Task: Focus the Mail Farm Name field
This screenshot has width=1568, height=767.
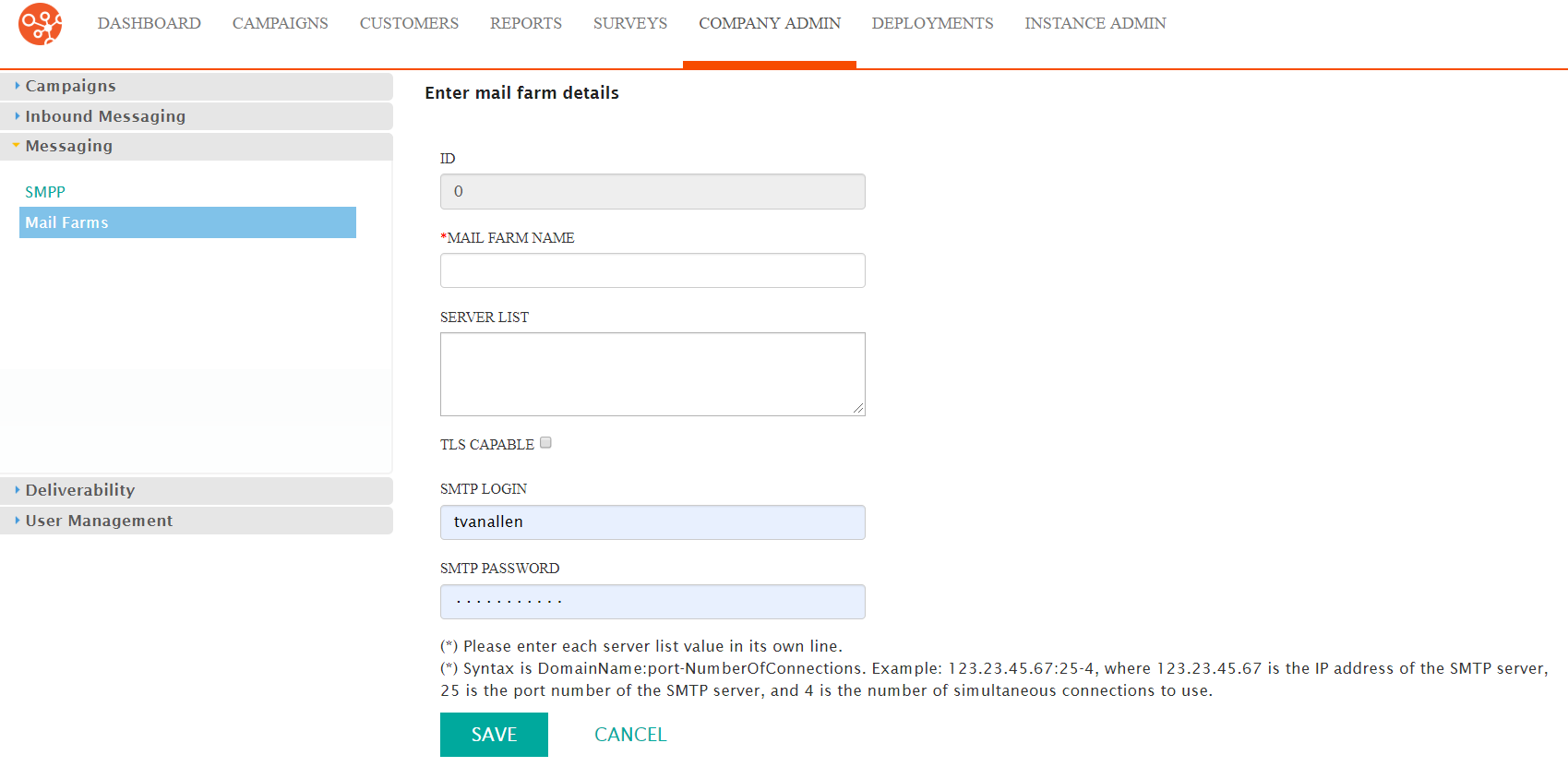Action: click(x=652, y=270)
